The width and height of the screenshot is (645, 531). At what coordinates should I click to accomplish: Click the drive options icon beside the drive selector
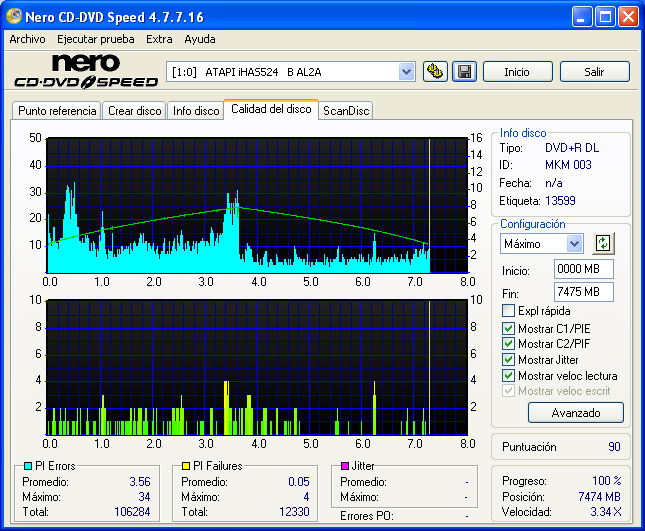pyautogui.click(x=435, y=72)
